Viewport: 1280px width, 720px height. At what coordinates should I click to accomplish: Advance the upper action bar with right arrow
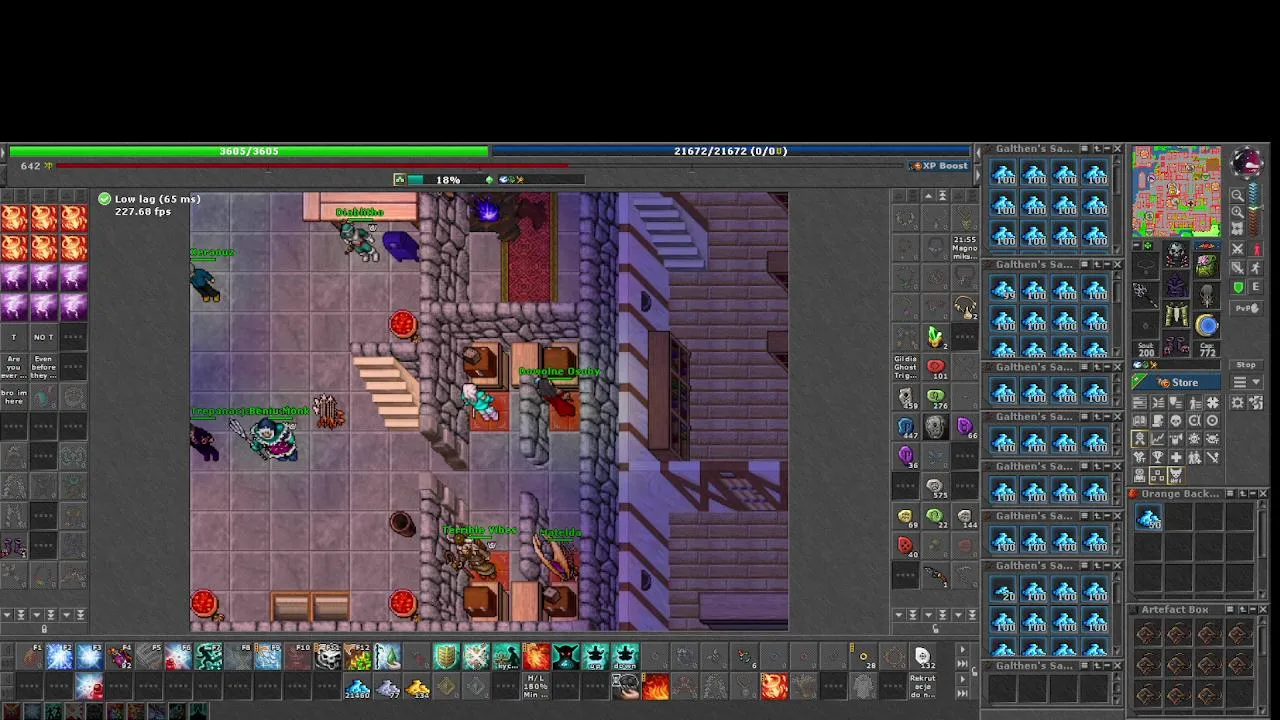pos(962,650)
